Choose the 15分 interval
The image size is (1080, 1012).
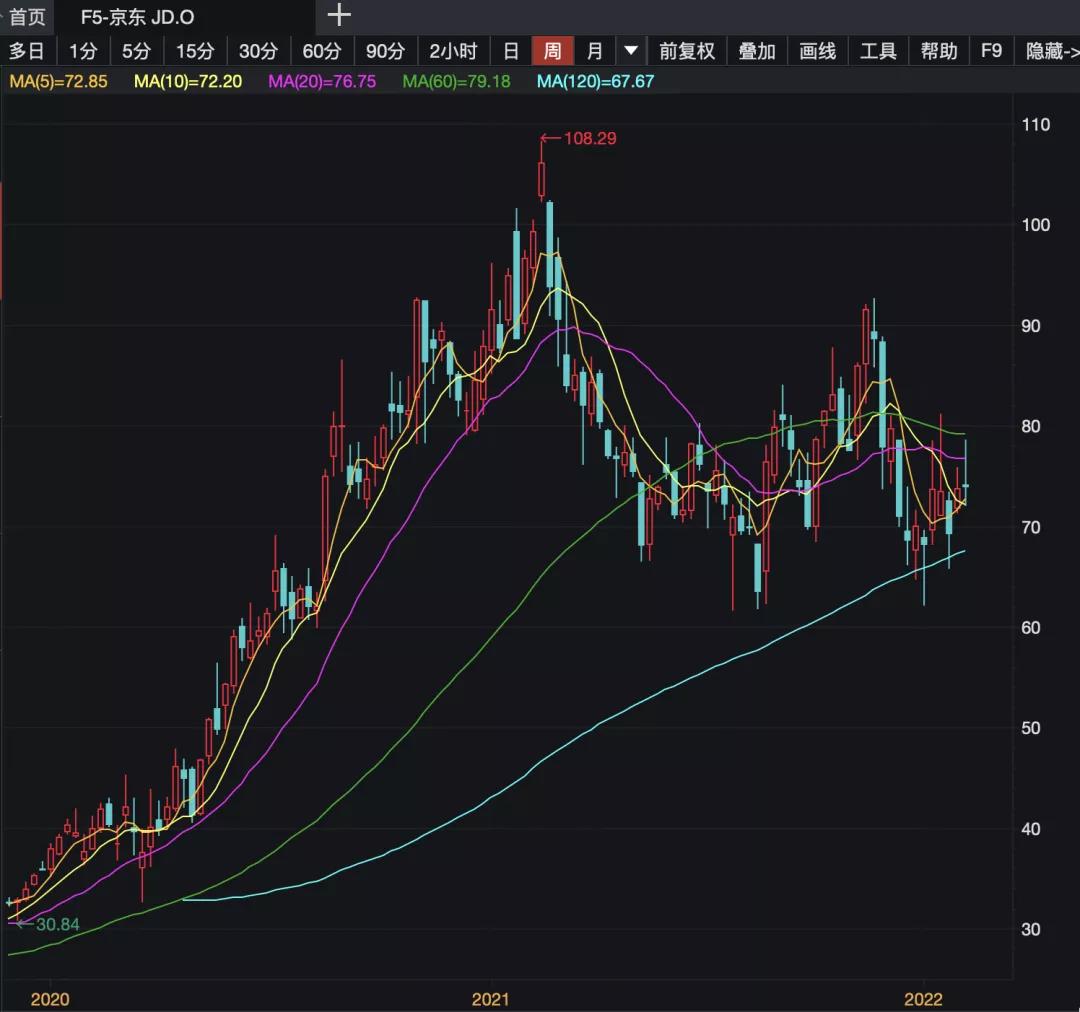click(x=195, y=51)
